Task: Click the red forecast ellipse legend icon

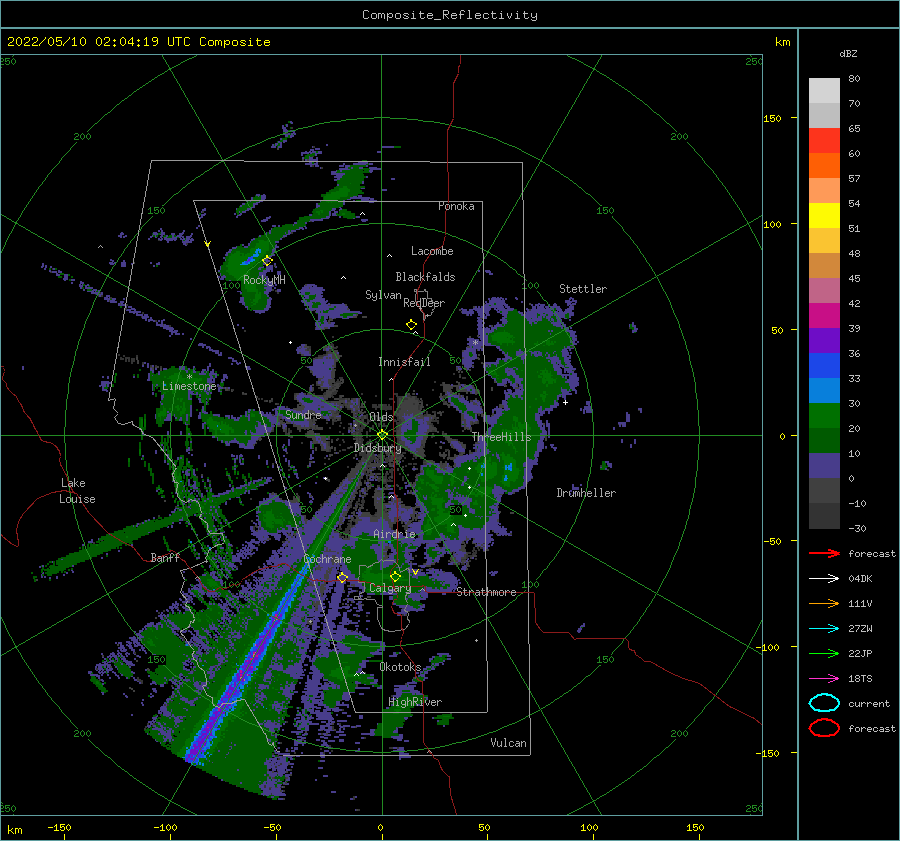Action: (824, 728)
